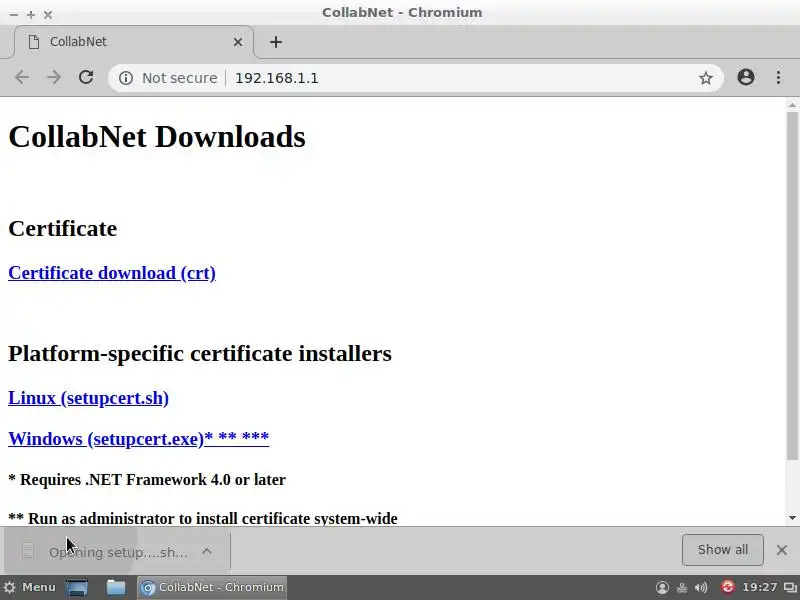
Task: Click the Run as administrator note
Action: (x=203, y=518)
